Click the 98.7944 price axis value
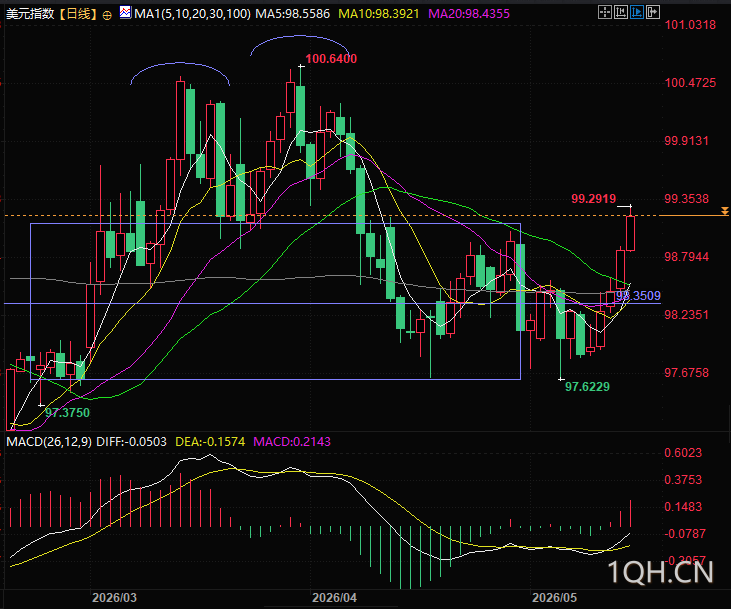This screenshot has width=731, height=609. 686,257
